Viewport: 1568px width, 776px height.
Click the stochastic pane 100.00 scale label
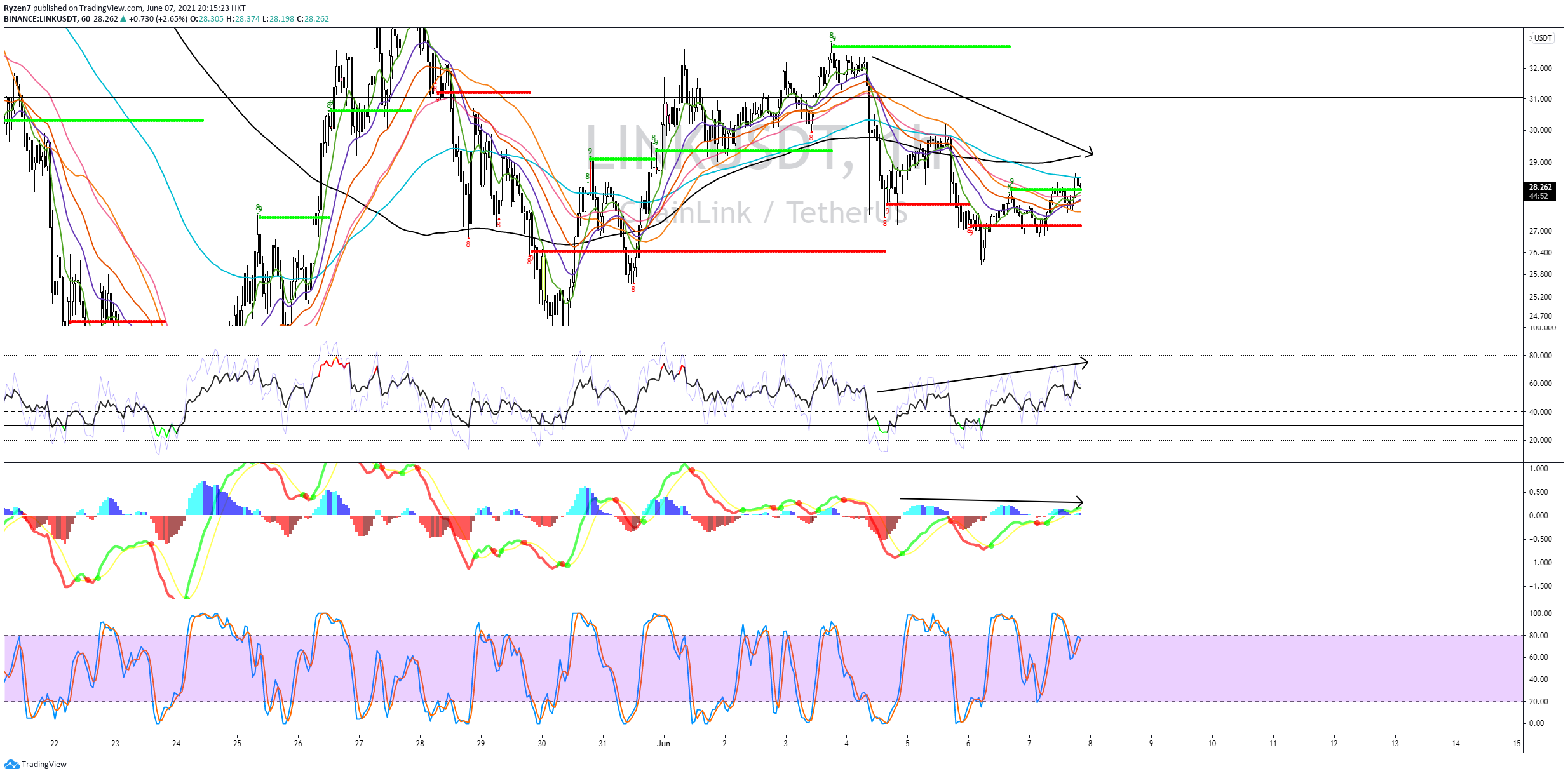1540,613
